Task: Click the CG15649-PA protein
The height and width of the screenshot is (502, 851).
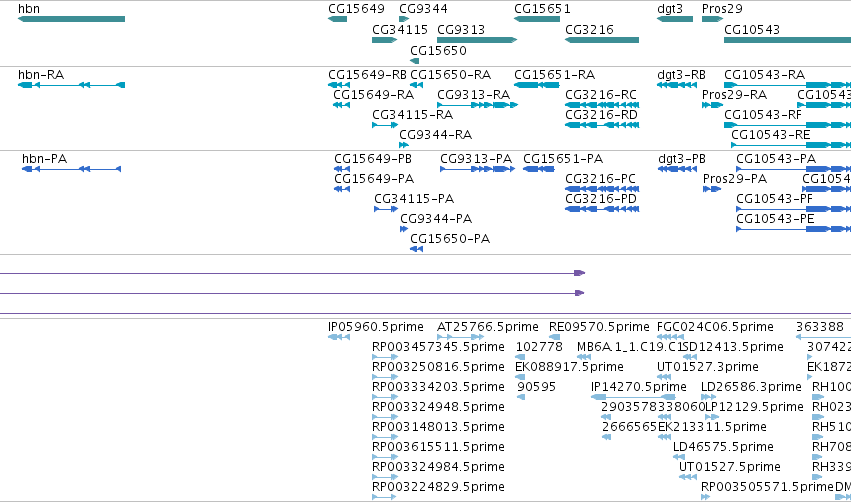Action: [x=342, y=189]
